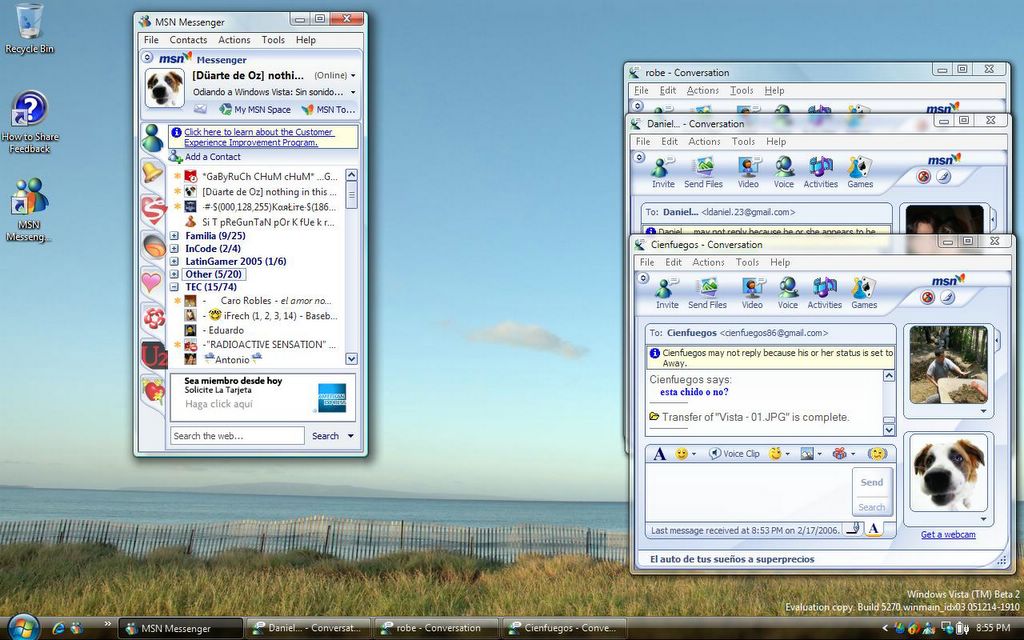Click block contact icon in Cienfuegos window
The height and width of the screenshot is (640, 1024).
(927, 298)
